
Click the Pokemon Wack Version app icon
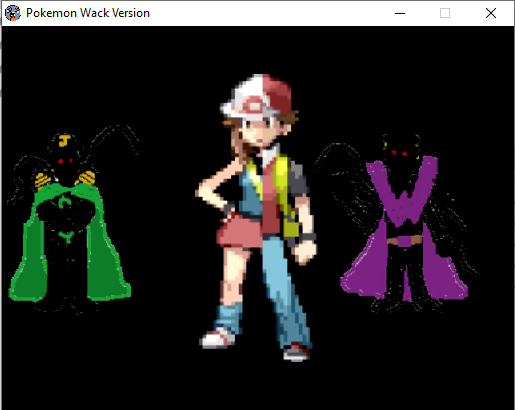click(13, 13)
